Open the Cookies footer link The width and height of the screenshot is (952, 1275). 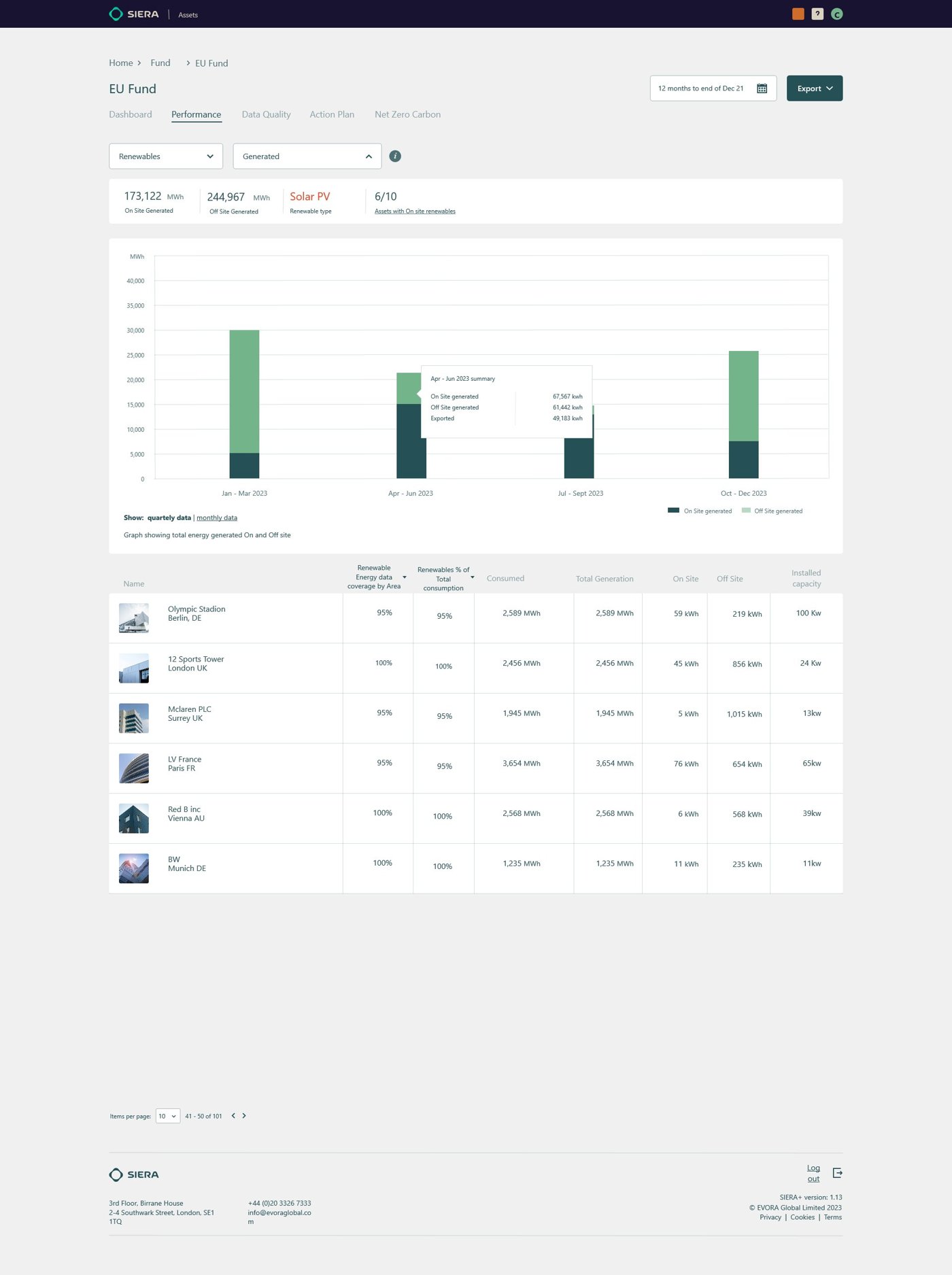pyautogui.click(x=802, y=1217)
